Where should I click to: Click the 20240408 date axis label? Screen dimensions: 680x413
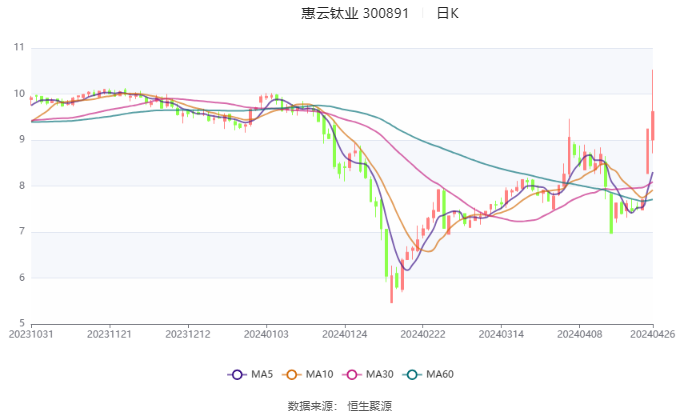coord(580,334)
